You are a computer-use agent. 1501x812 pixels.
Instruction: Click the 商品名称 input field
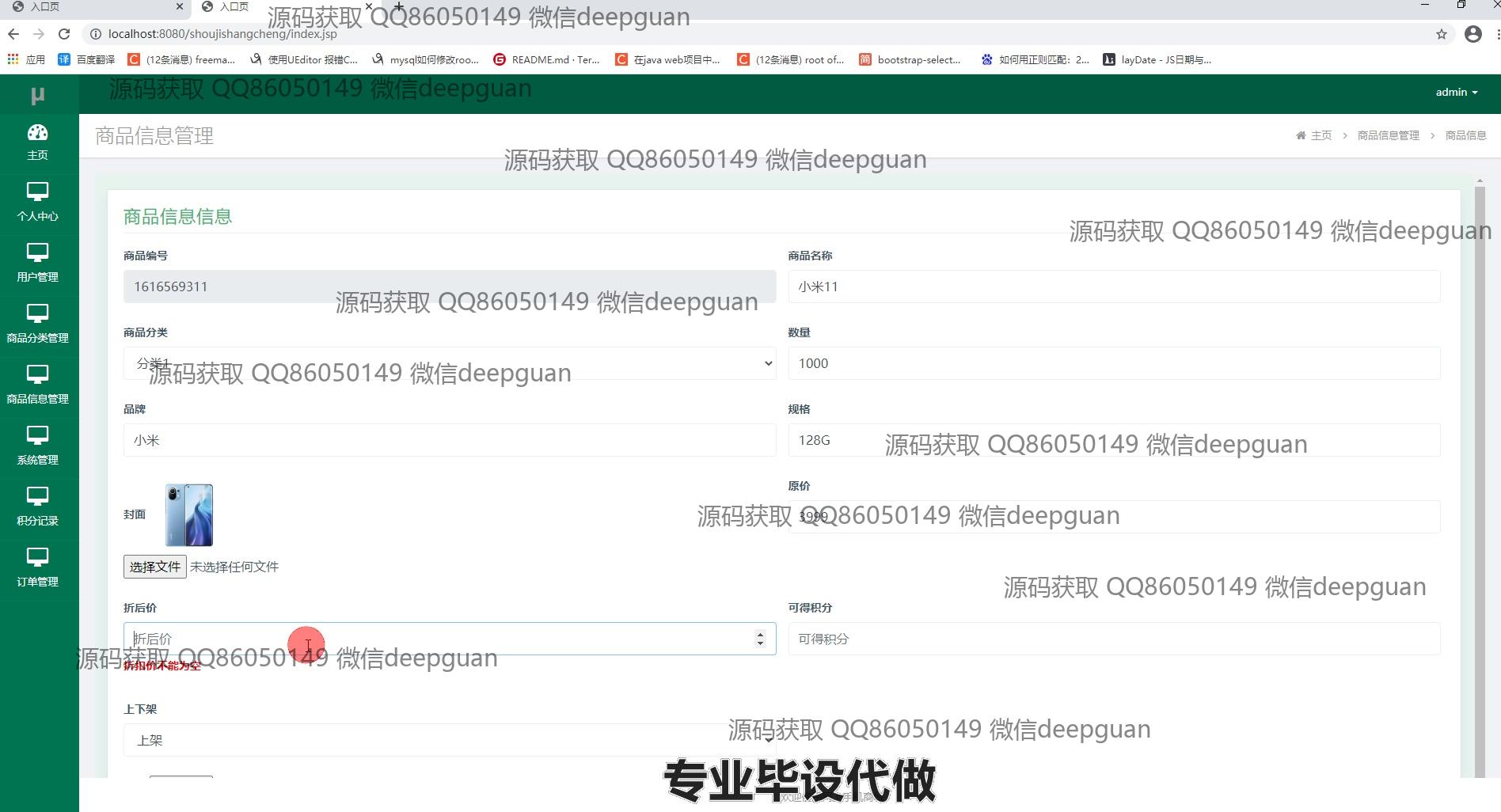(x=1113, y=286)
